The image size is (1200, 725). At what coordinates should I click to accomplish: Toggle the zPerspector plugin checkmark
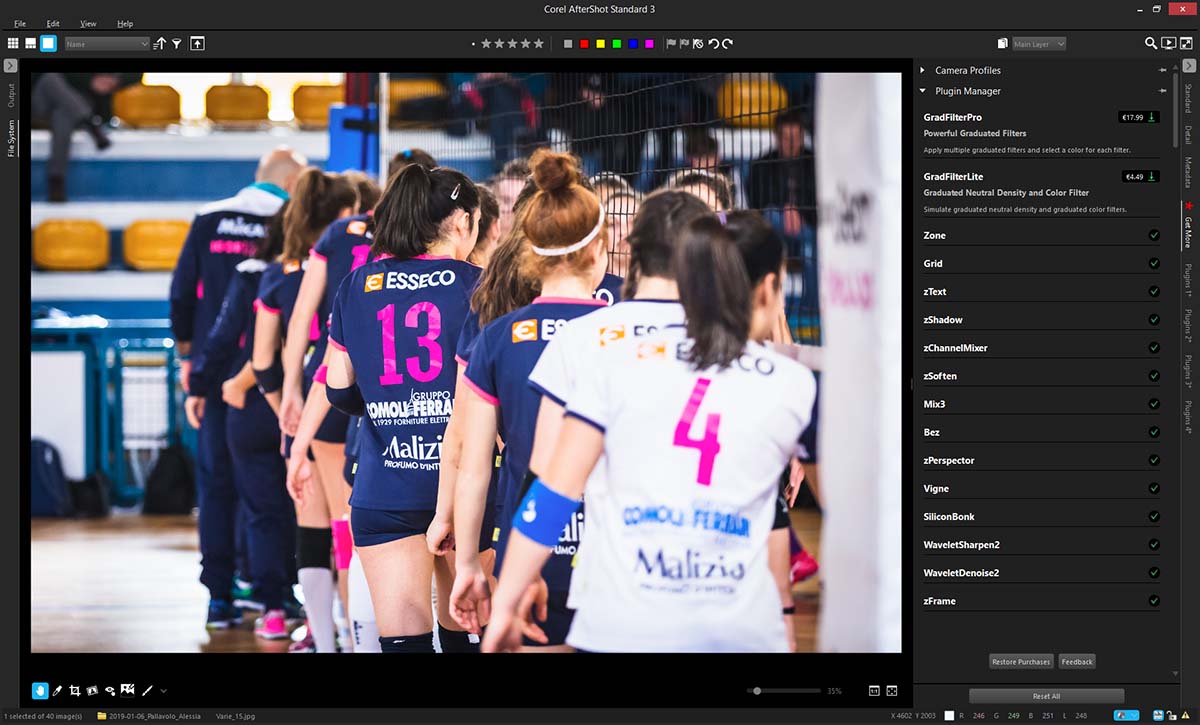click(1153, 460)
